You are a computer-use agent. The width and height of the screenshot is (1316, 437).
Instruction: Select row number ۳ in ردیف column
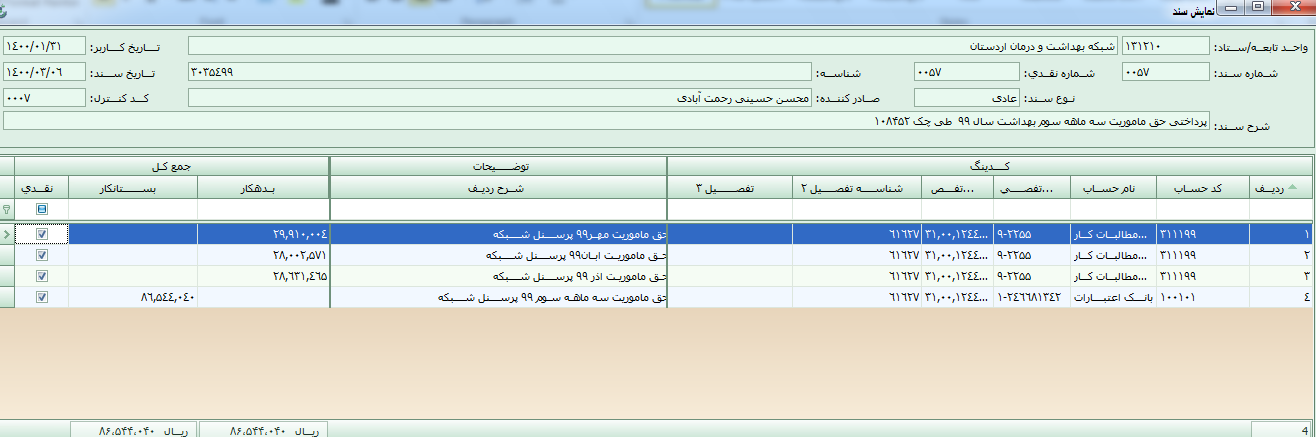coord(1280,275)
